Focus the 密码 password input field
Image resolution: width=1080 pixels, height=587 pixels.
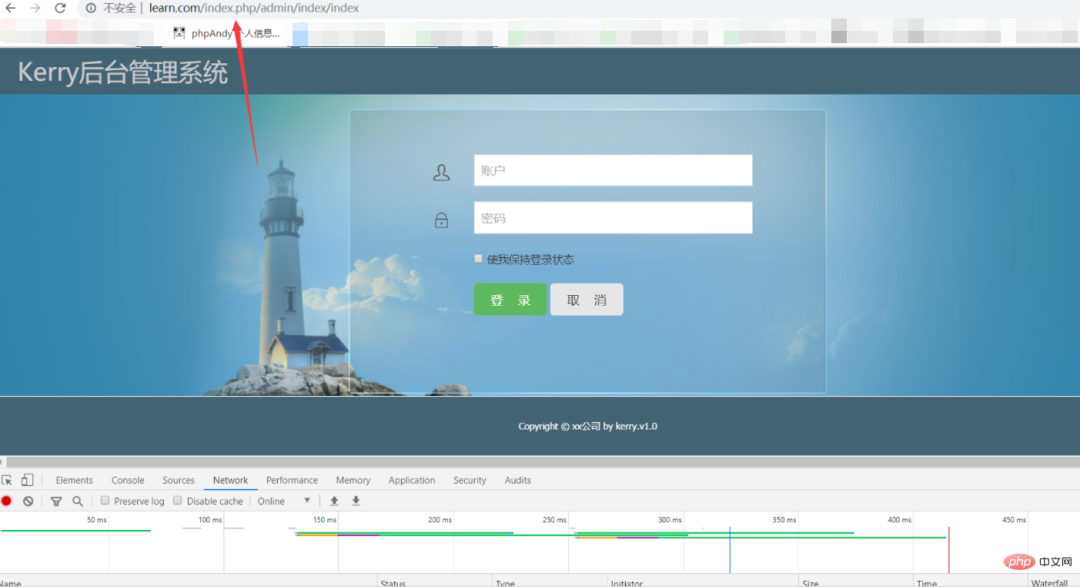coord(612,218)
